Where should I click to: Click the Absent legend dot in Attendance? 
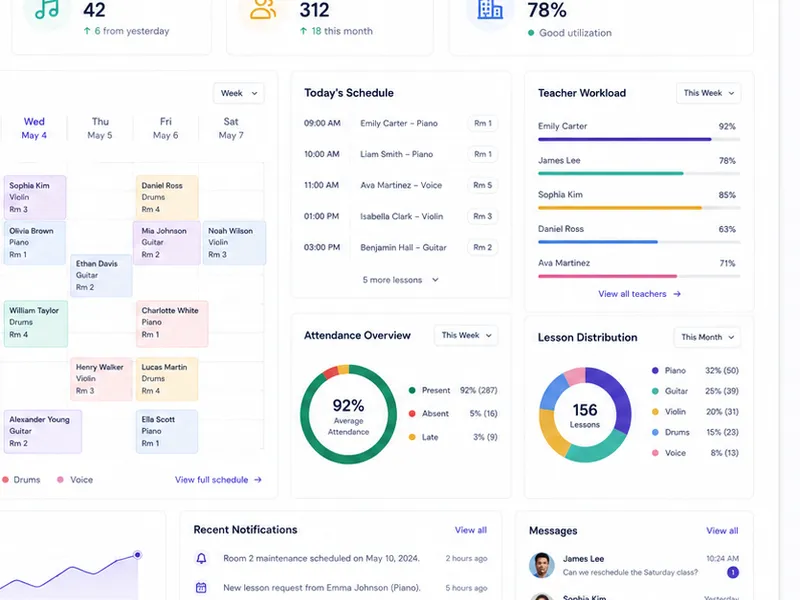point(412,414)
